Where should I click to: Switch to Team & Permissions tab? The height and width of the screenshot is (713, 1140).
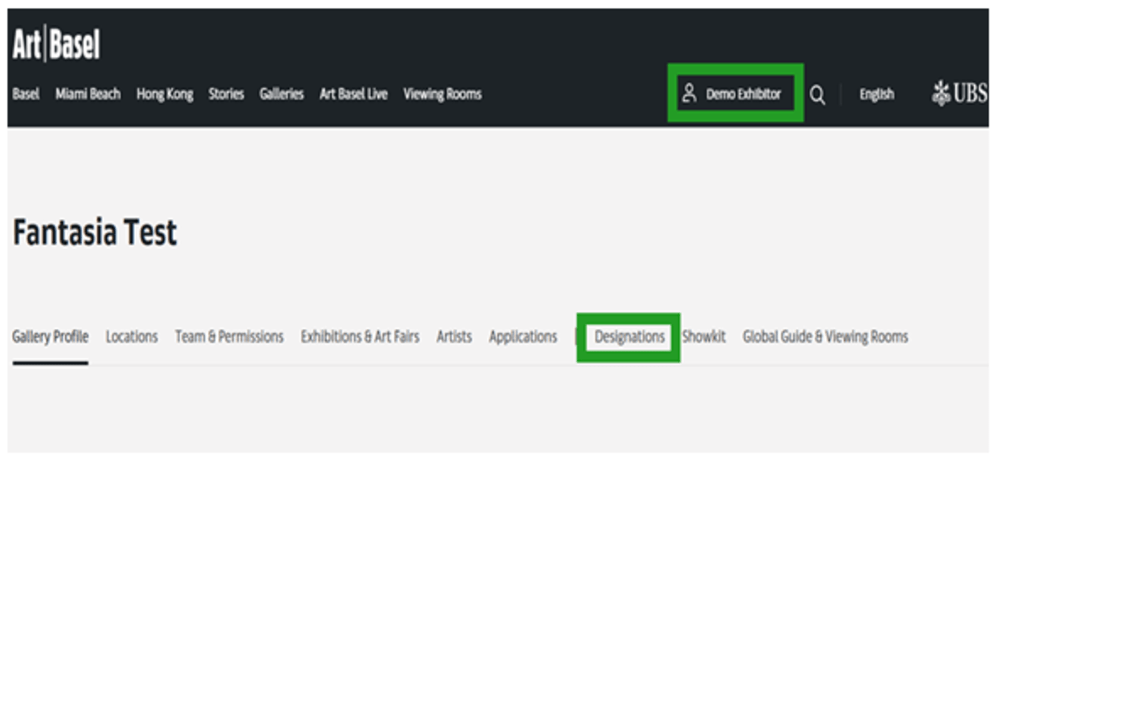[x=229, y=337]
